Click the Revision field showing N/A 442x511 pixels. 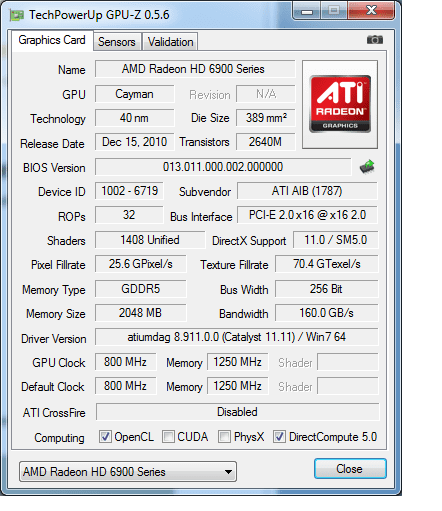coord(266,94)
